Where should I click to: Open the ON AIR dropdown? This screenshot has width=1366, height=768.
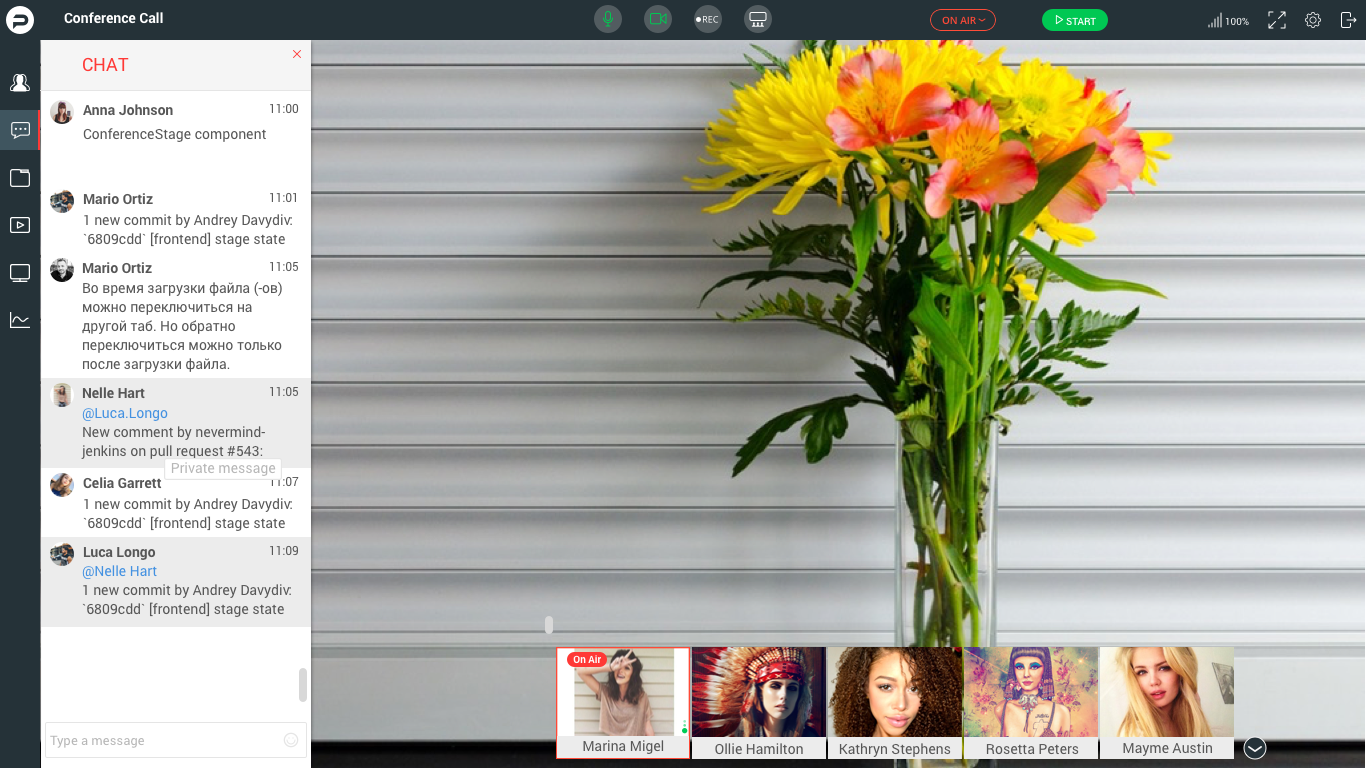(x=963, y=20)
